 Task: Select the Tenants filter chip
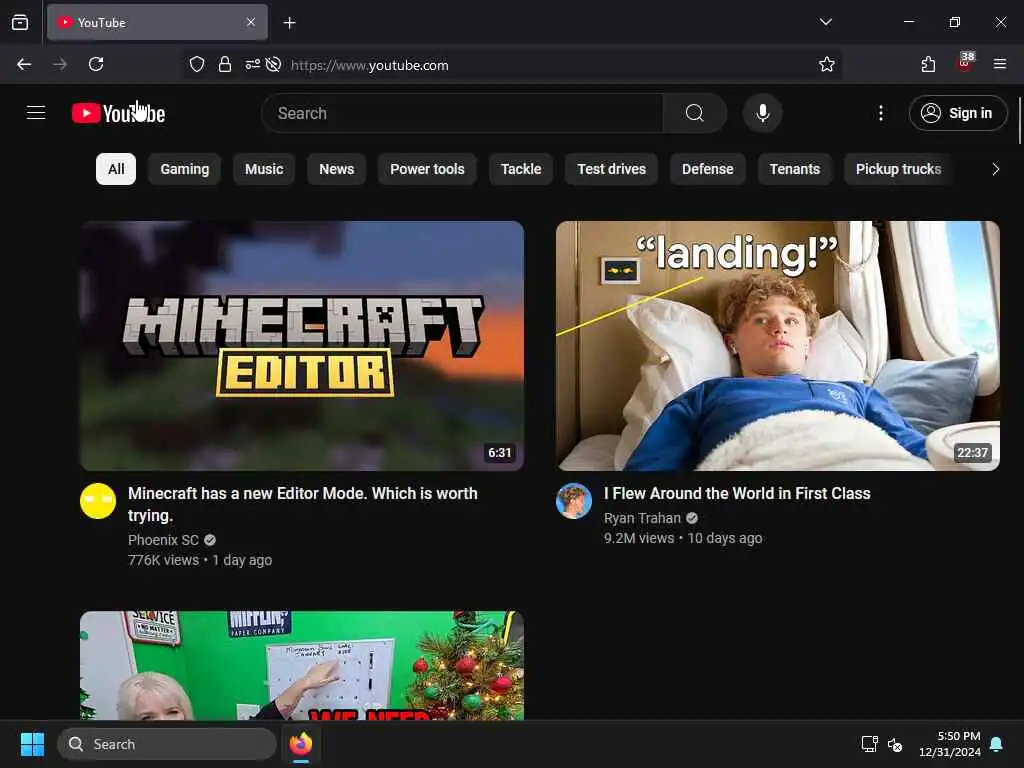pyautogui.click(x=794, y=169)
